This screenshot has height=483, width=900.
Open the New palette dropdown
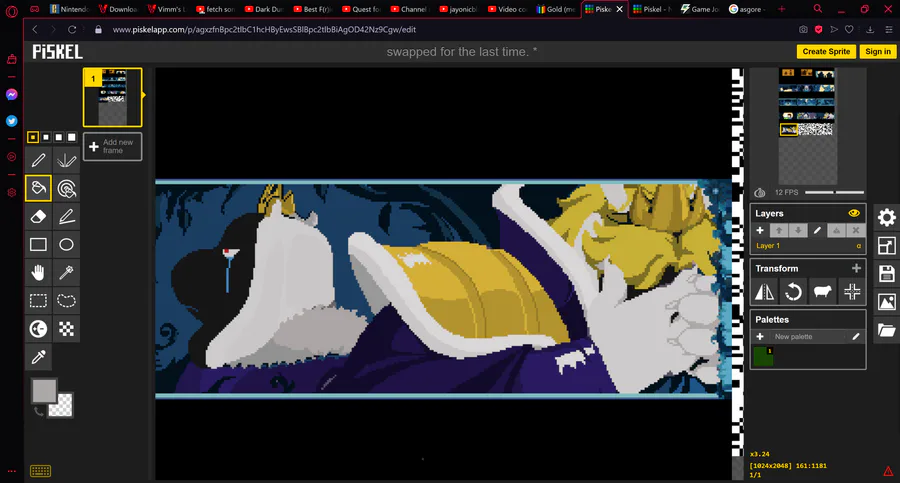(x=808, y=337)
